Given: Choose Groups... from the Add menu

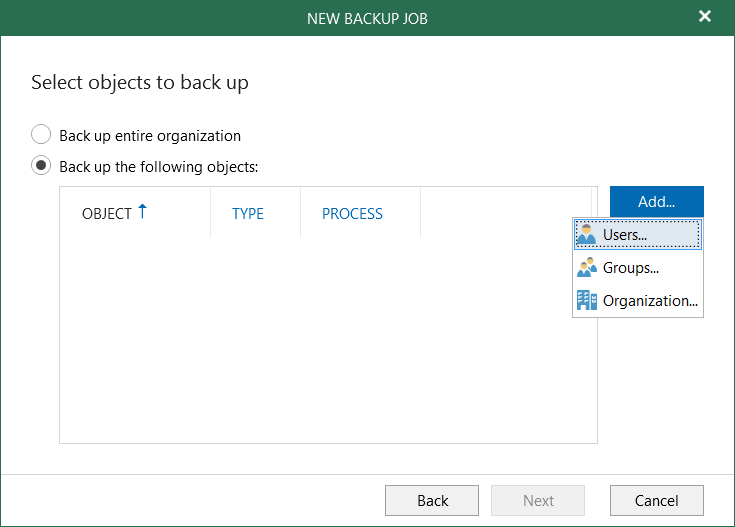Looking at the screenshot, I should [x=630, y=268].
